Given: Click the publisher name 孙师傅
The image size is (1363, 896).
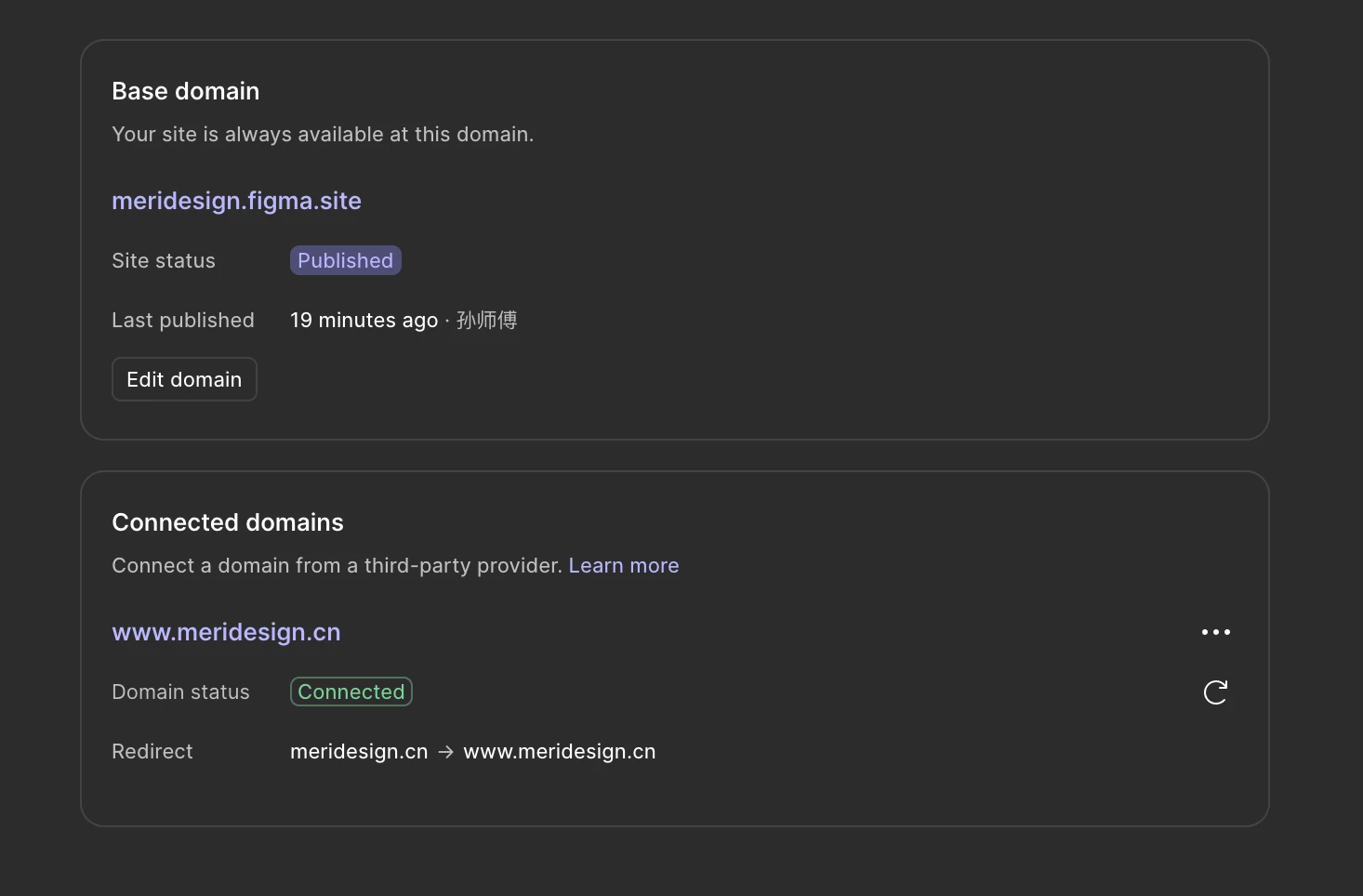Looking at the screenshot, I should [486, 321].
